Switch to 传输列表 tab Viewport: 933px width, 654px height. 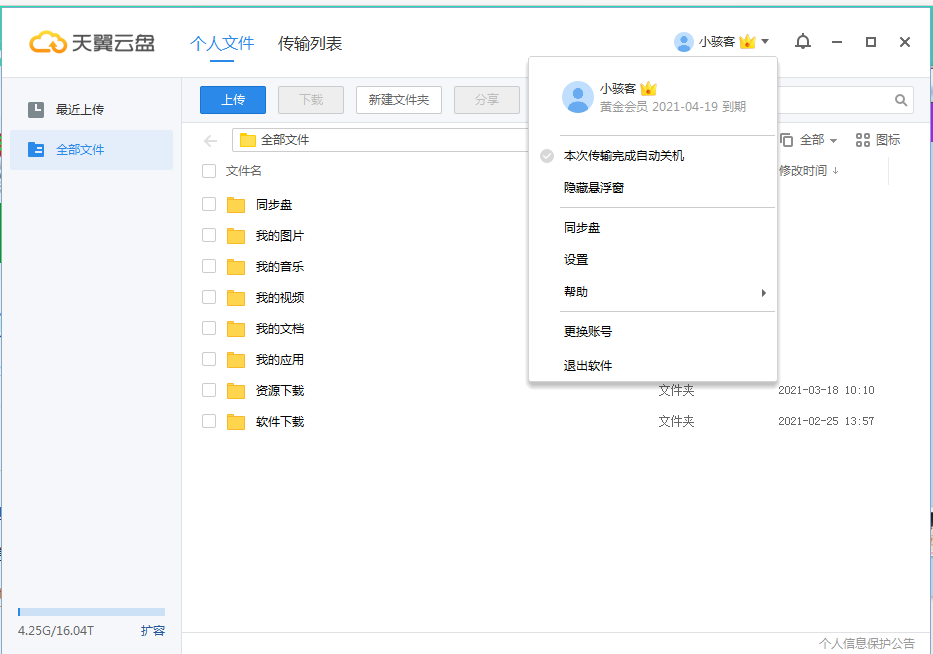pos(310,43)
